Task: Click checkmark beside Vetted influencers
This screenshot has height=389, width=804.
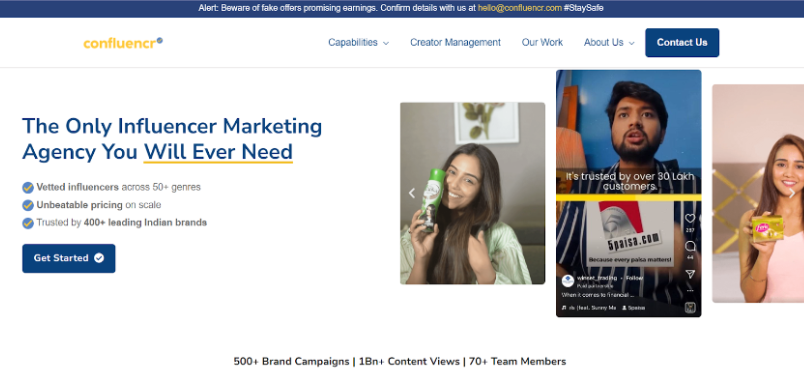Action: (28, 188)
